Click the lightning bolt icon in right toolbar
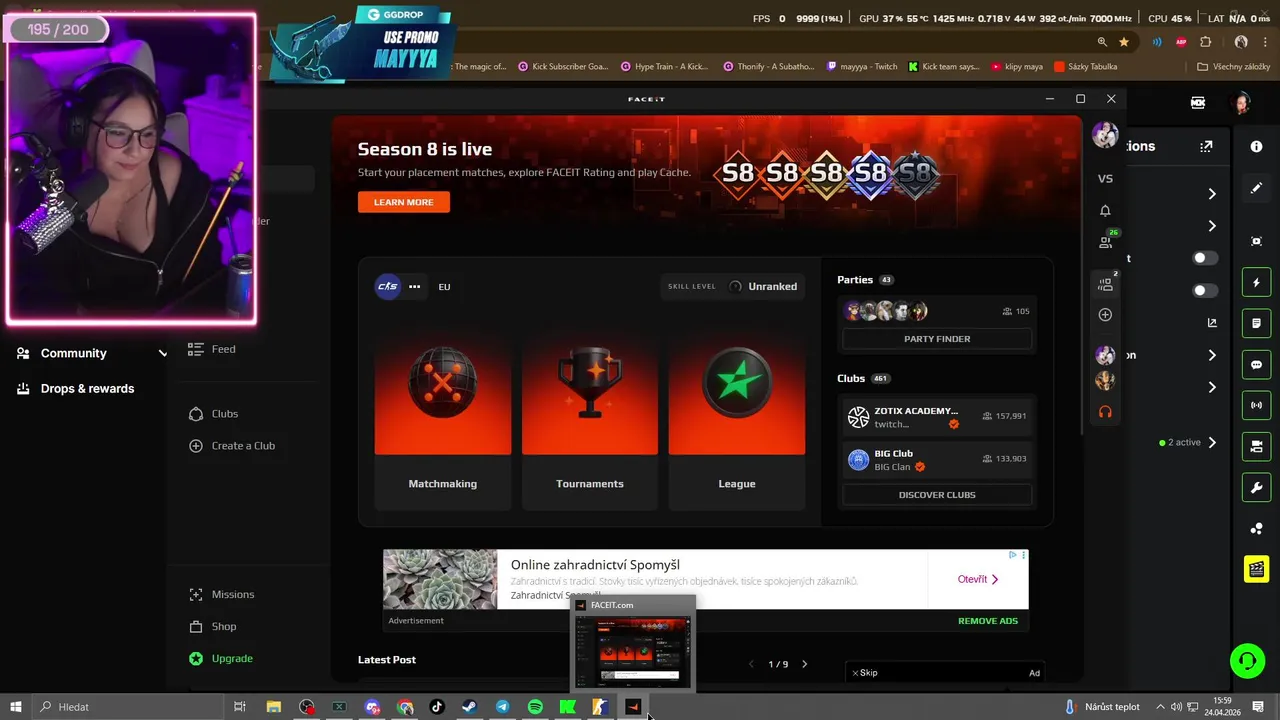The height and width of the screenshot is (720, 1280). tap(1257, 283)
